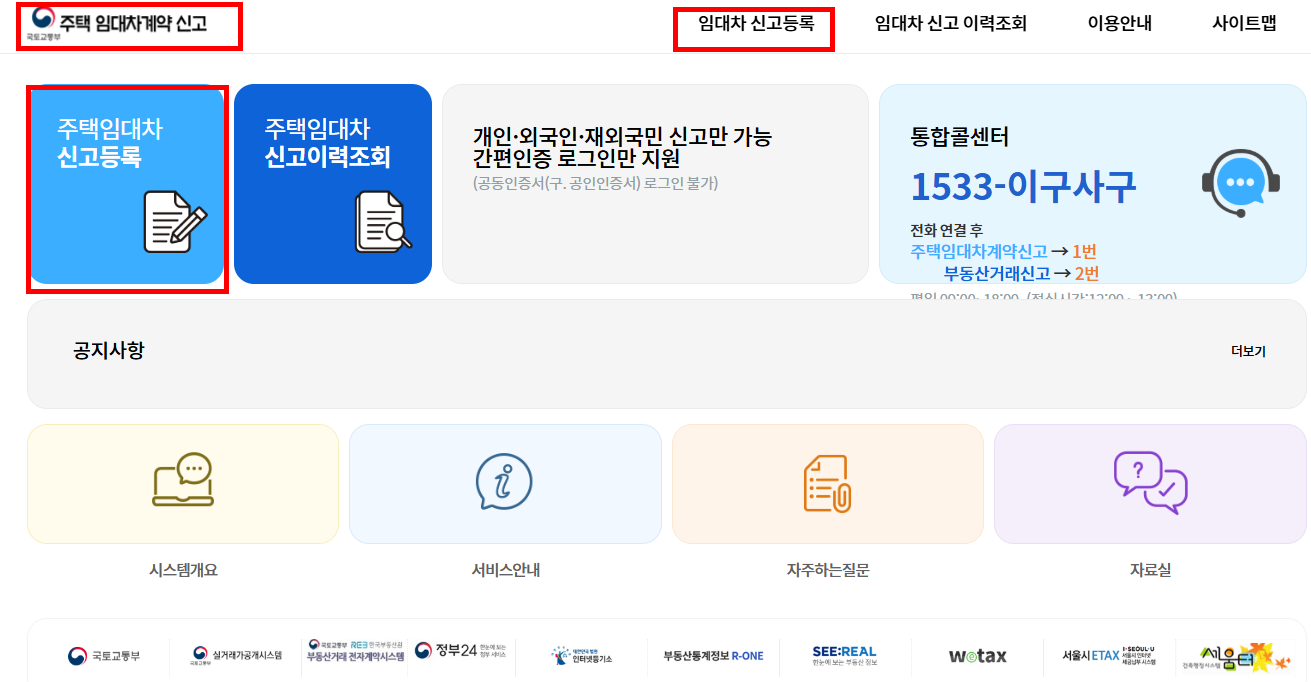Click the 1533-이구사구 phone number
Viewport: 1311px width, 682px height.
[x=1023, y=187]
